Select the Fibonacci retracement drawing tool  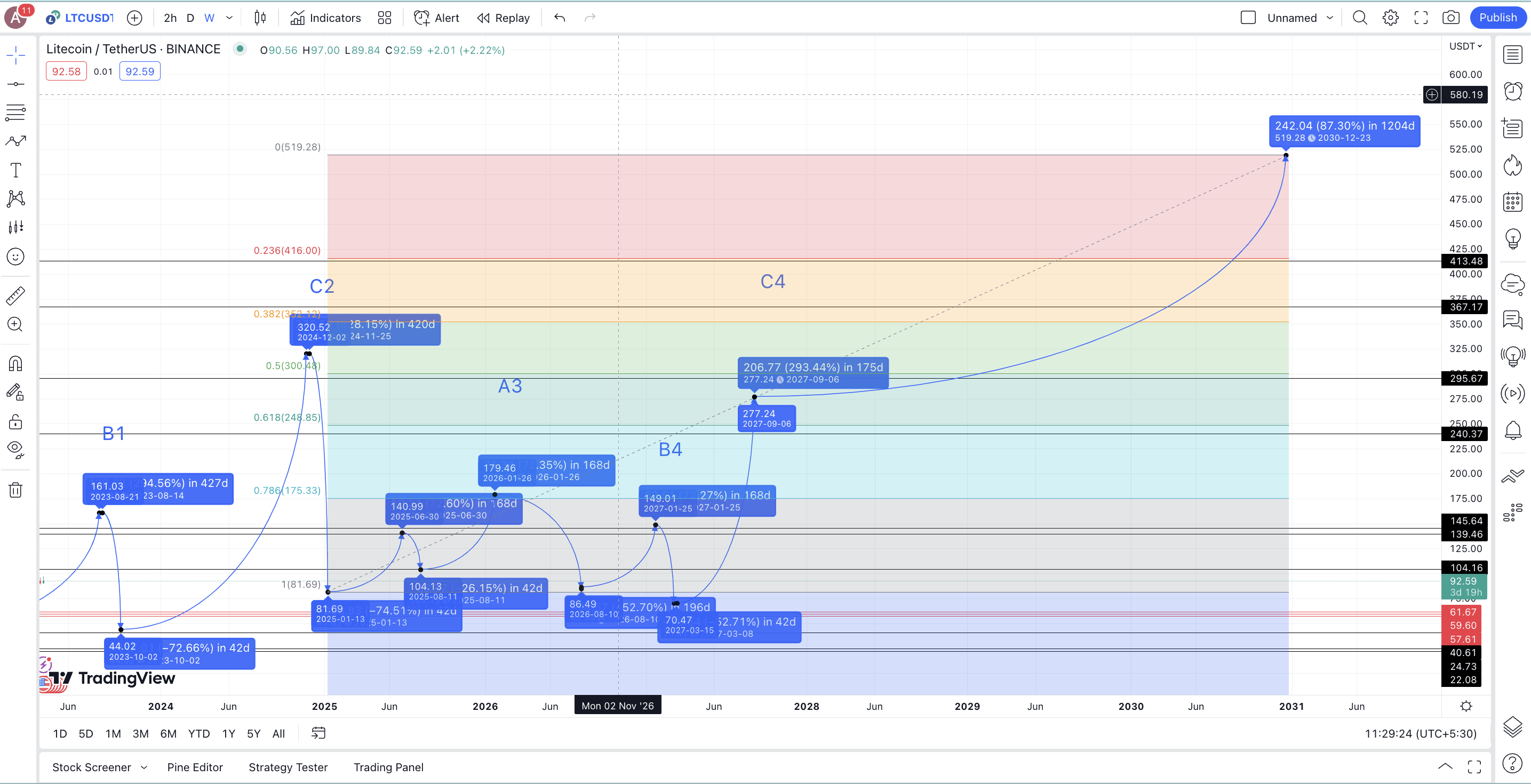click(15, 113)
